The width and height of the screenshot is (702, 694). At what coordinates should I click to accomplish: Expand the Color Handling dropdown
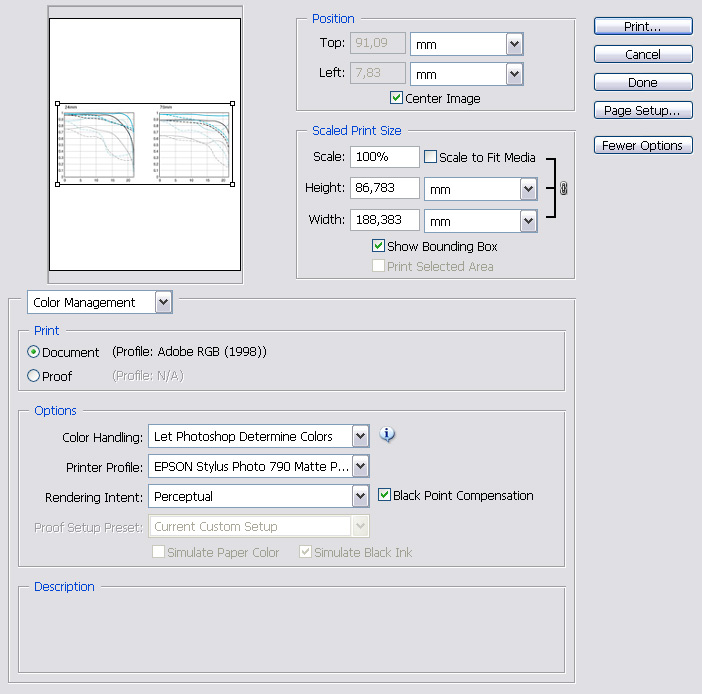click(360, 436)
